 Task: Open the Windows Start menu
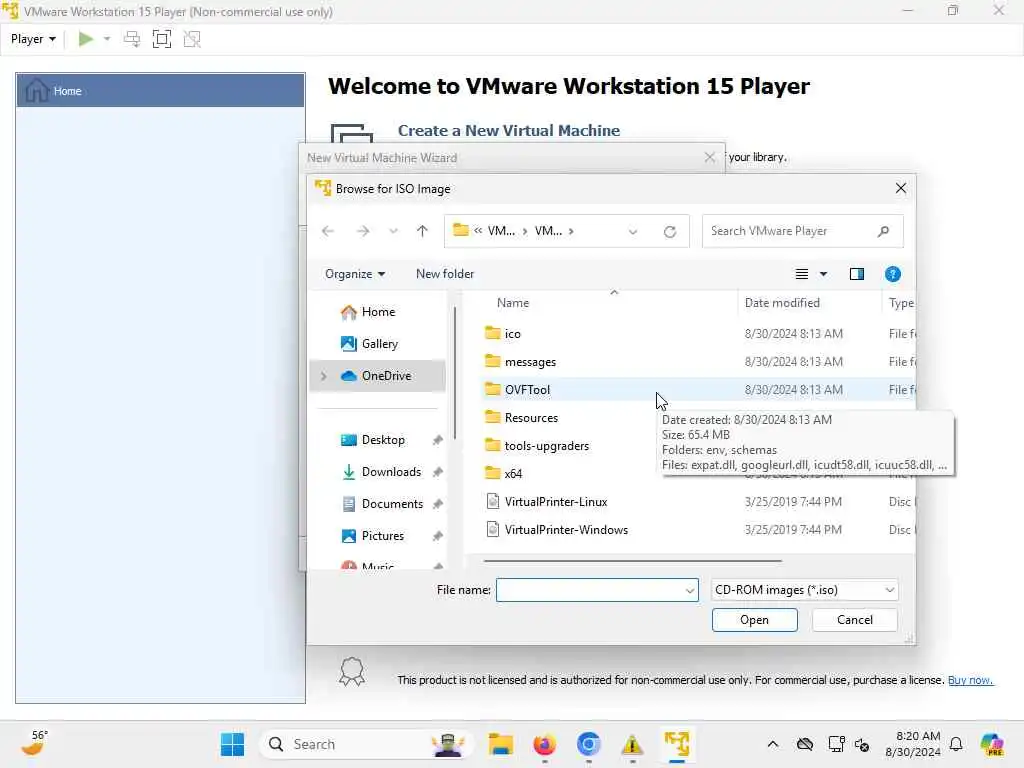tap(232, 744)
